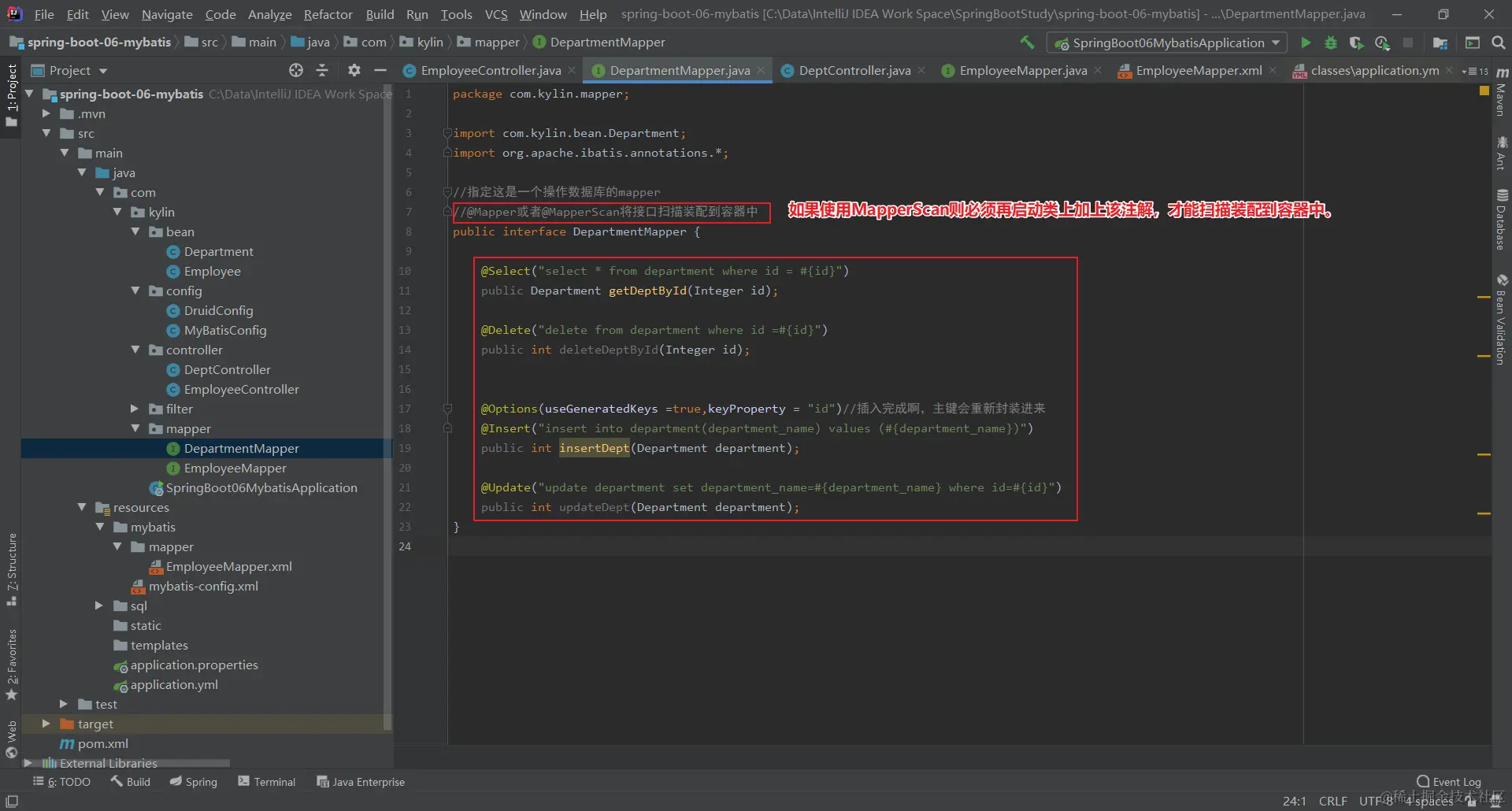Open the Build tool window tab
1512x811 pixels.
coord(131,782)
